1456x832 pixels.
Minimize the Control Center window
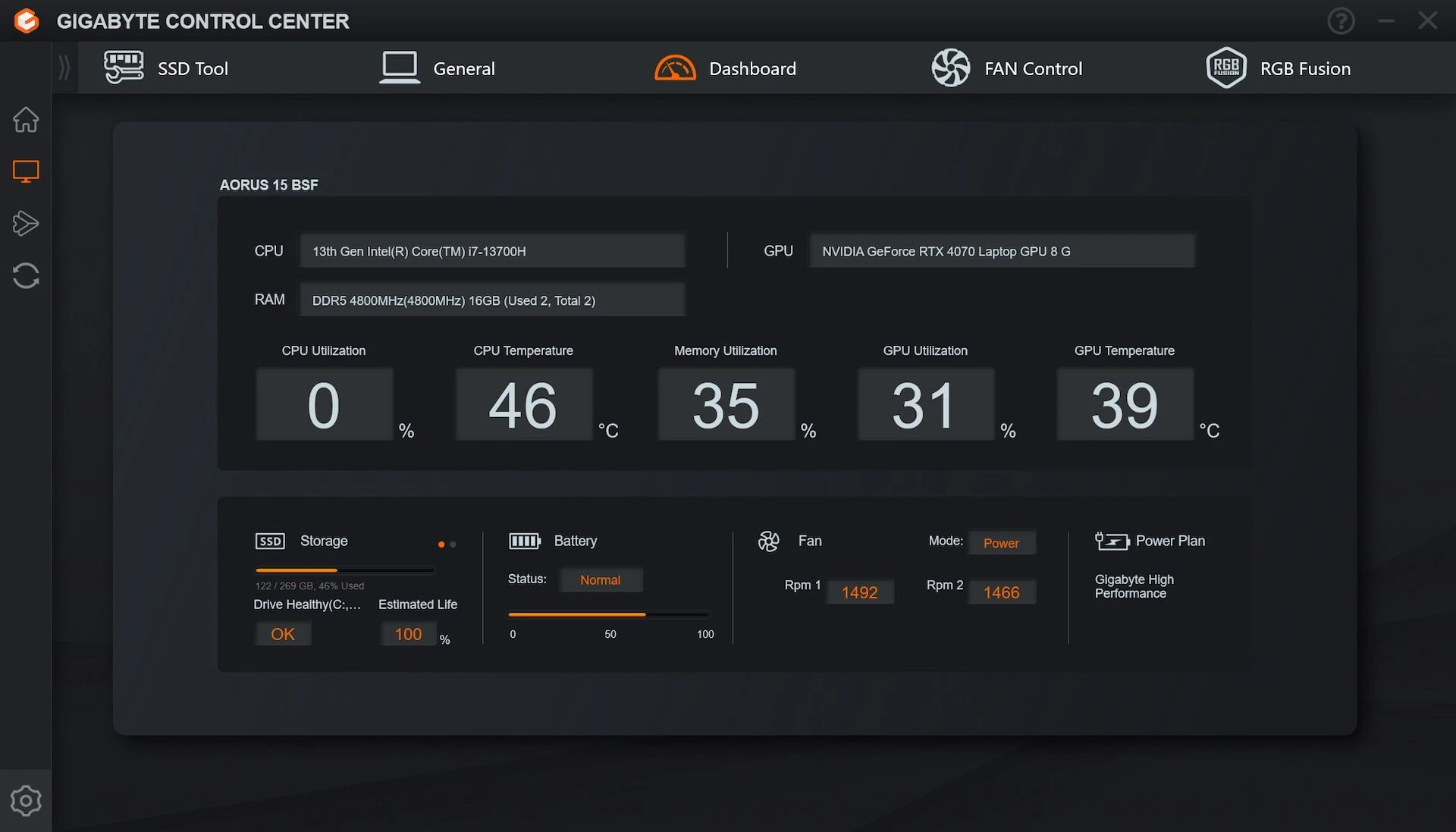1386,20
